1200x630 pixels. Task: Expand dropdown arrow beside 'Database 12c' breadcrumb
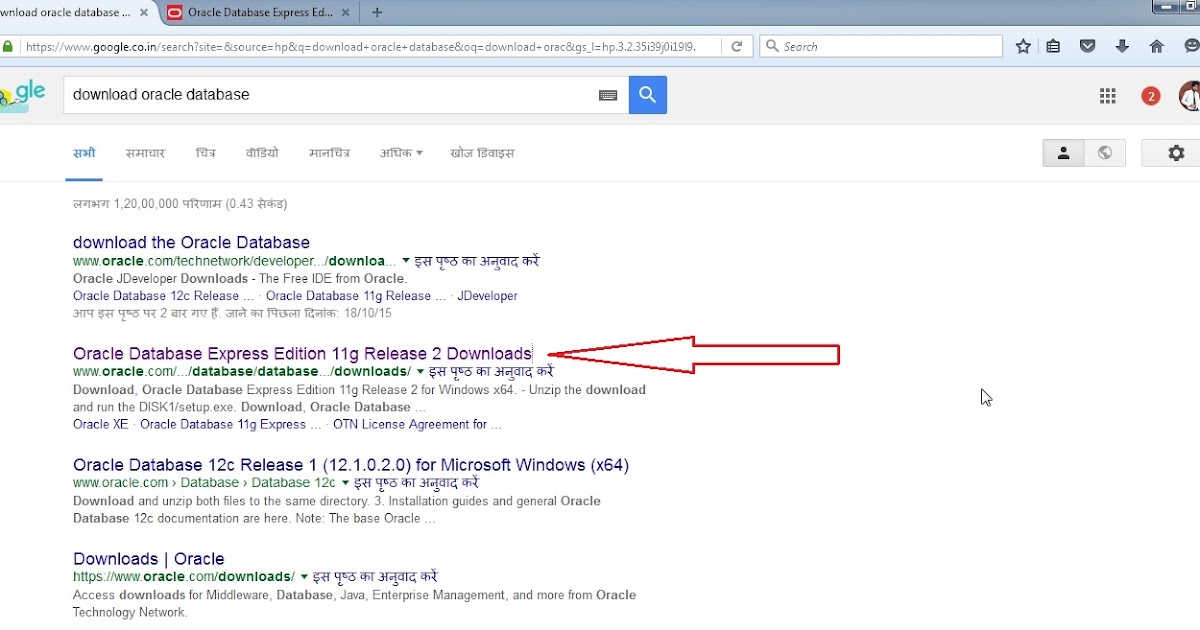click(x=346, y=483)
